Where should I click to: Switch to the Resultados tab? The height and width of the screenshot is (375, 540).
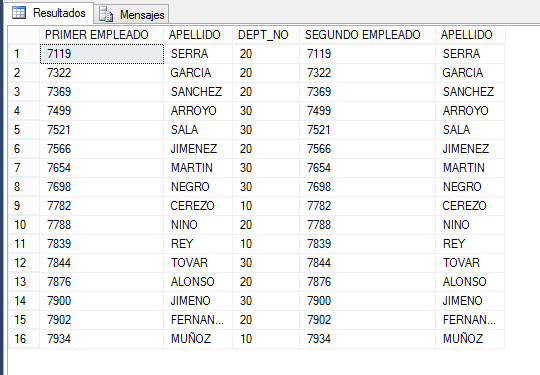click(x=48, y=13)
